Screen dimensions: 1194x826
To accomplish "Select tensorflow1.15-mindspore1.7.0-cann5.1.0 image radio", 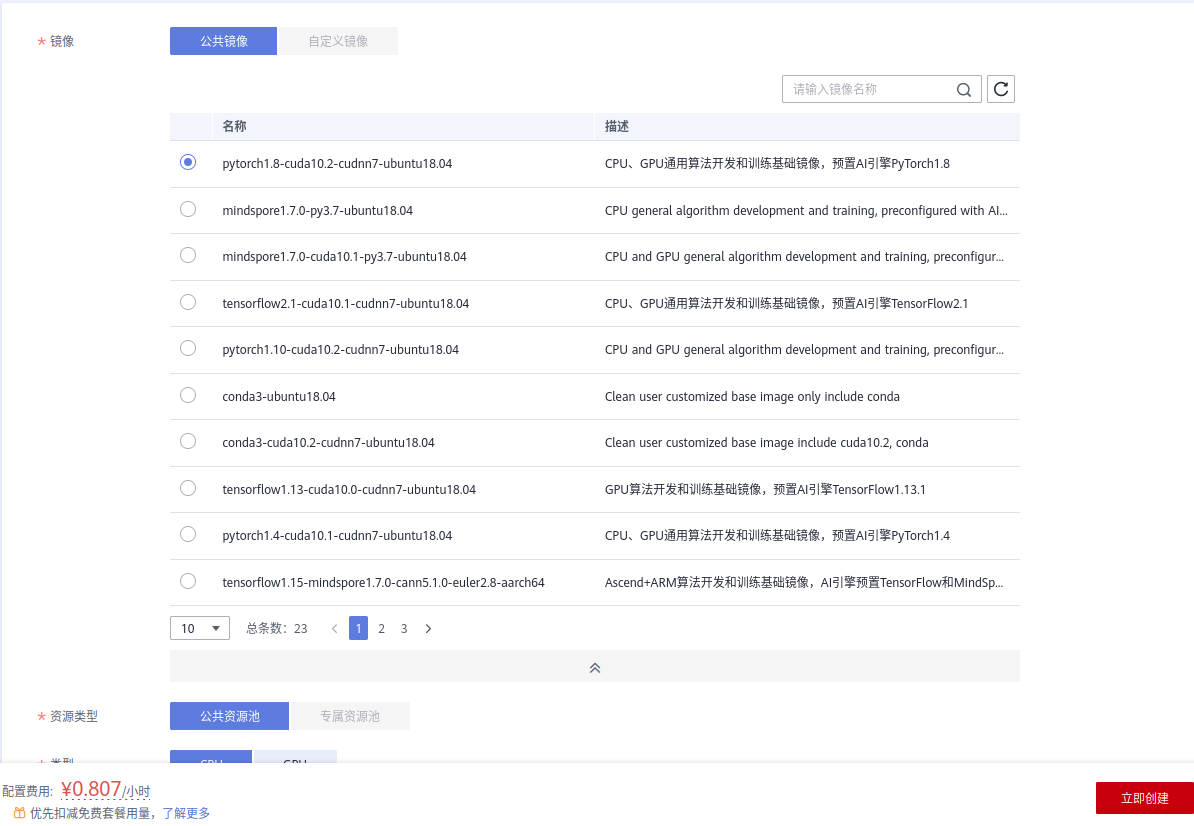I will pos(188,581).
